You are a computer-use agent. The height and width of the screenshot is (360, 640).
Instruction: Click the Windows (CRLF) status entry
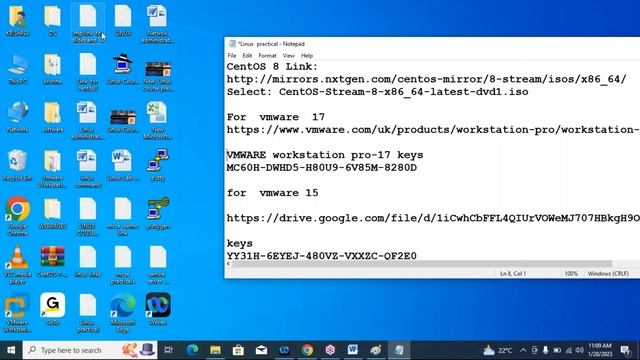point(608,273)
